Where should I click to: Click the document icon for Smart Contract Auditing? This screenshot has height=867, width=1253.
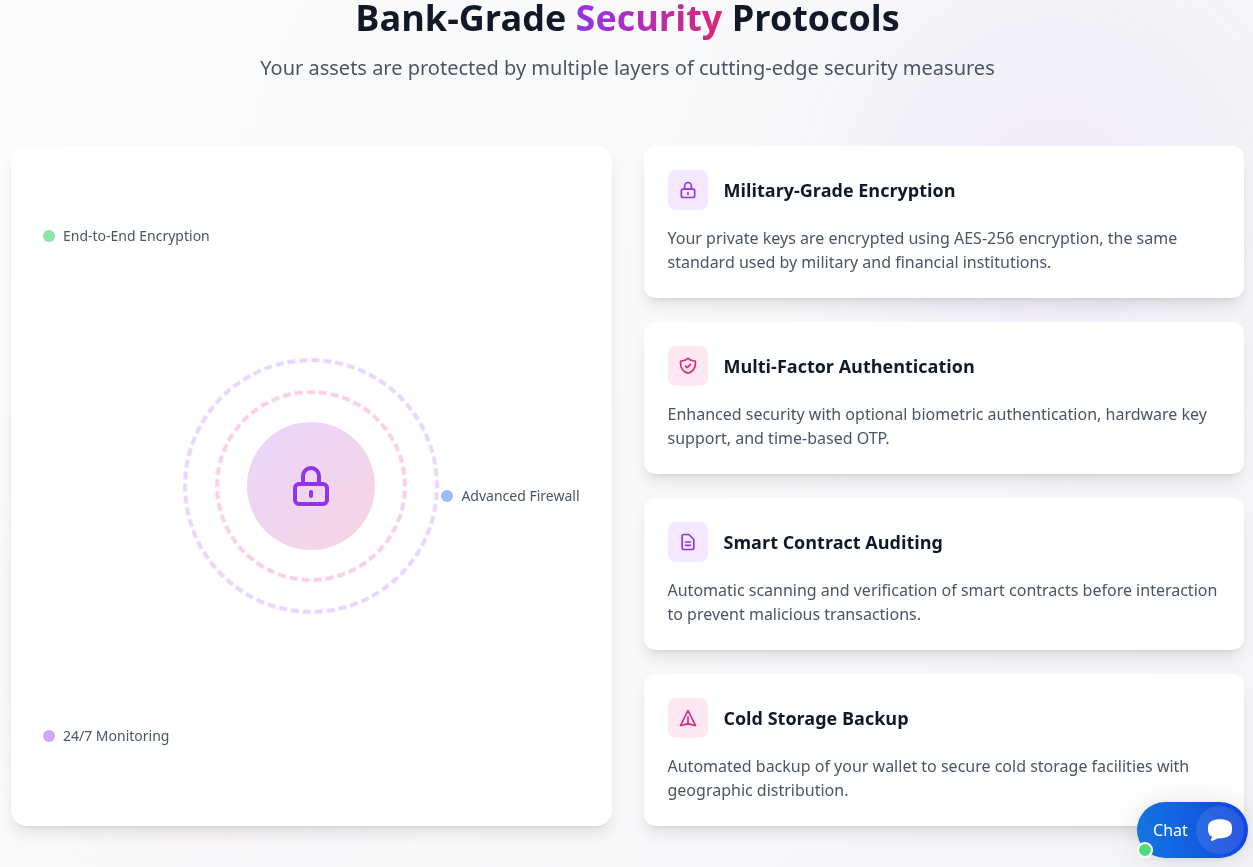click(687, 542)
